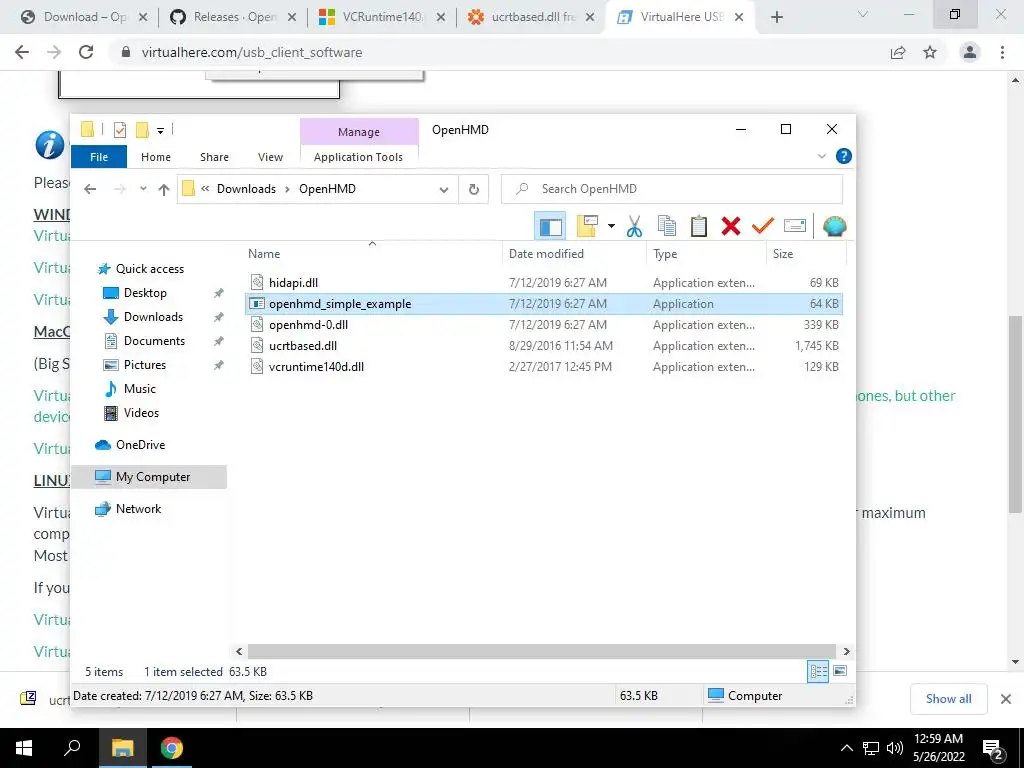Click the Properties quick access toolbar icon
This screenshot has height=768, width=1024.
pos(120,130)
